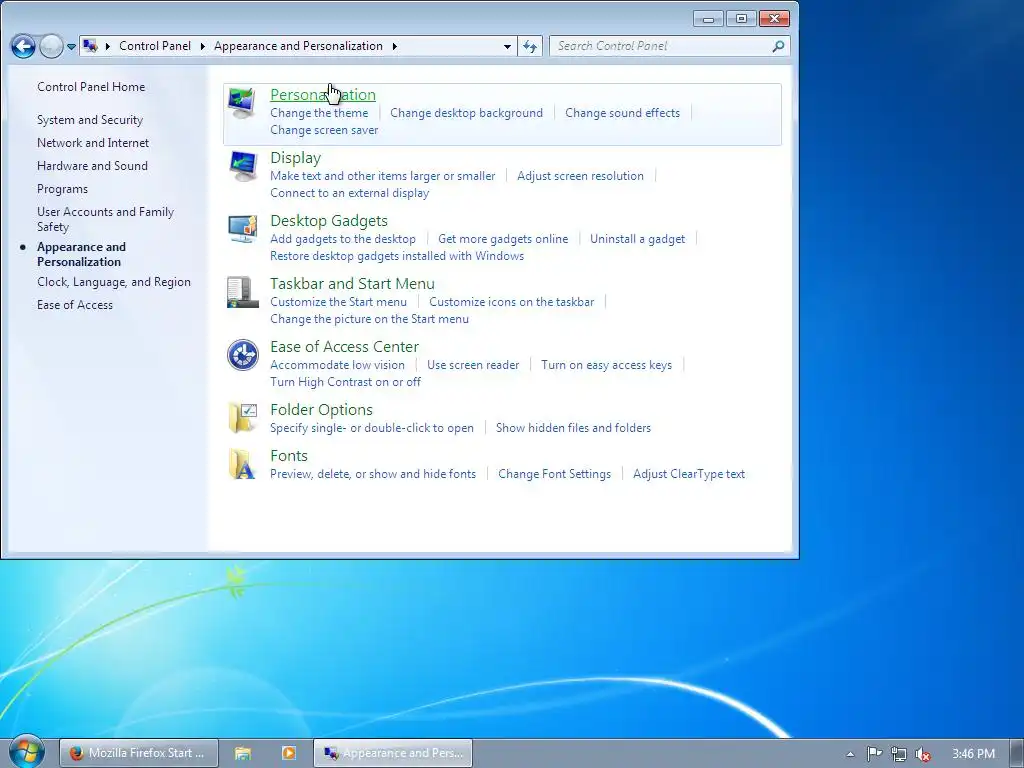Open the Desktop Gadgets heading link
Image resolution: width=1024 pixels, height=768 pixels.
328,221
